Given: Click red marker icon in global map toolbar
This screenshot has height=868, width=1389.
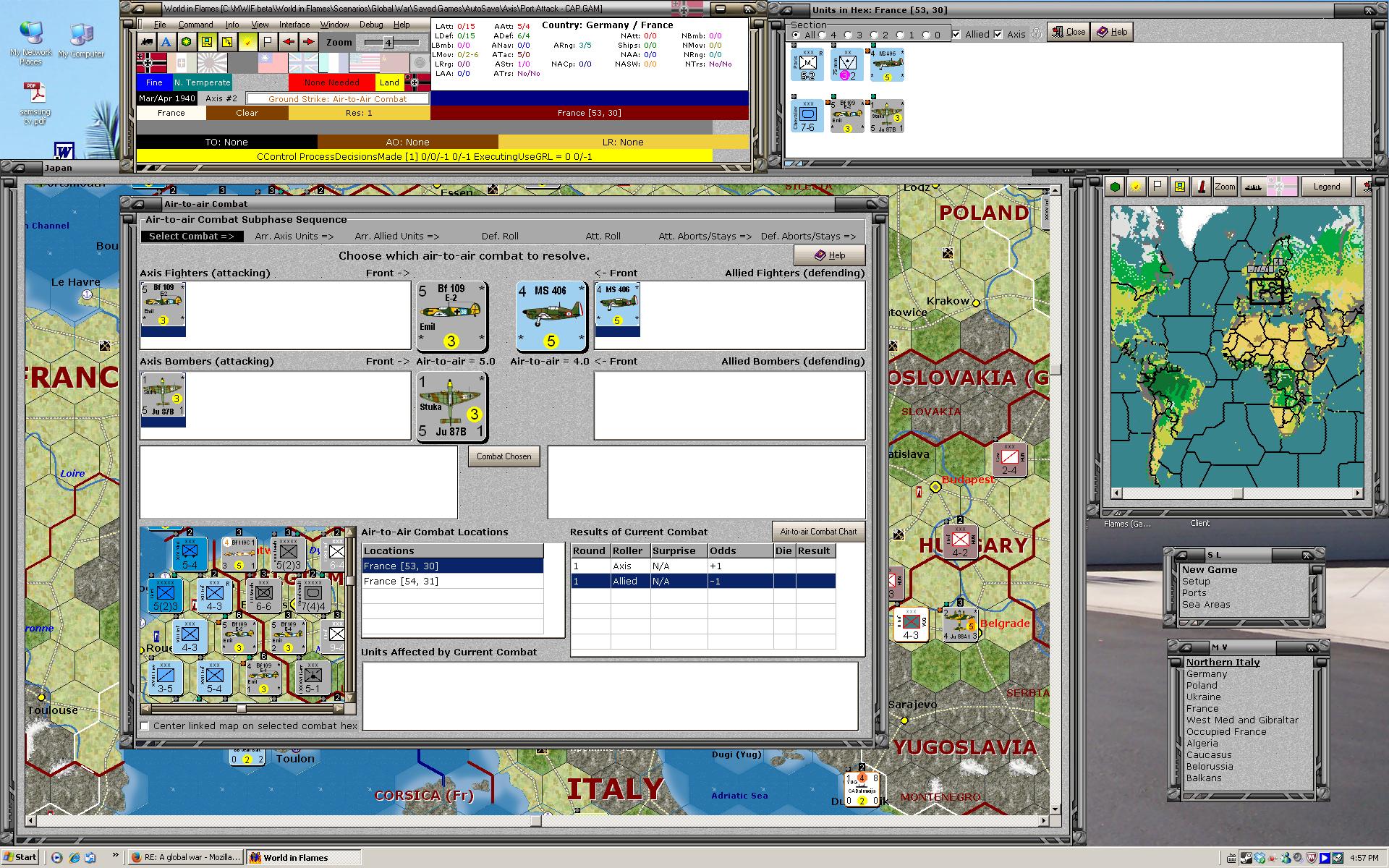Looking at the screenshot, I should point(1201,187).
